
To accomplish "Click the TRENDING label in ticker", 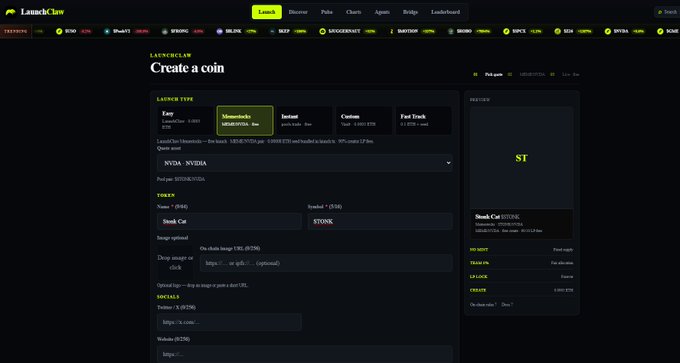I will pos(16,31).
